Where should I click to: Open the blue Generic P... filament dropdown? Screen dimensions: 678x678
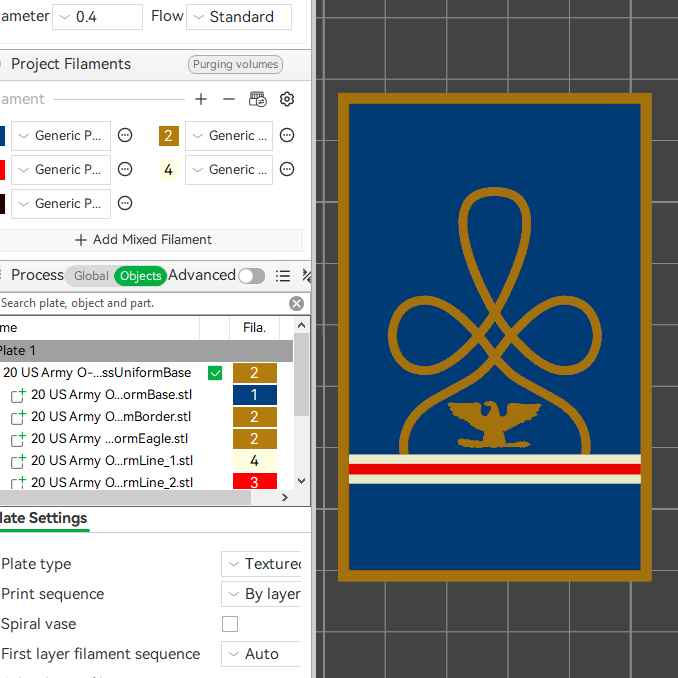click(61, 136)
